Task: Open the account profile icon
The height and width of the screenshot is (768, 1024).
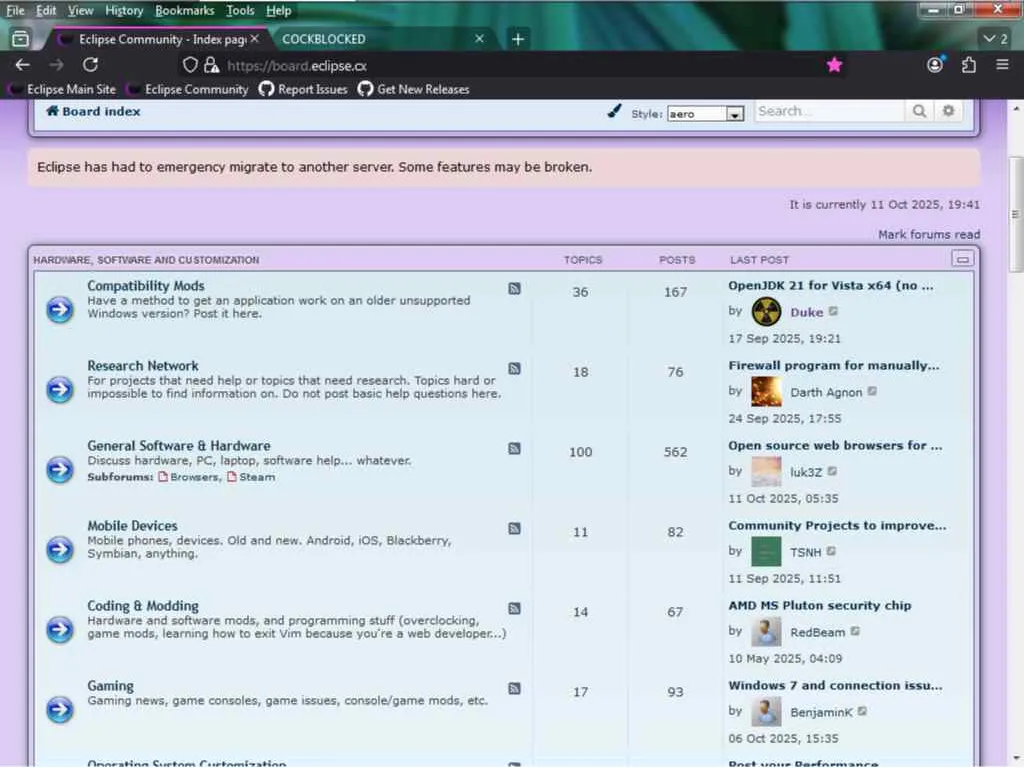Action: [935, 65]
